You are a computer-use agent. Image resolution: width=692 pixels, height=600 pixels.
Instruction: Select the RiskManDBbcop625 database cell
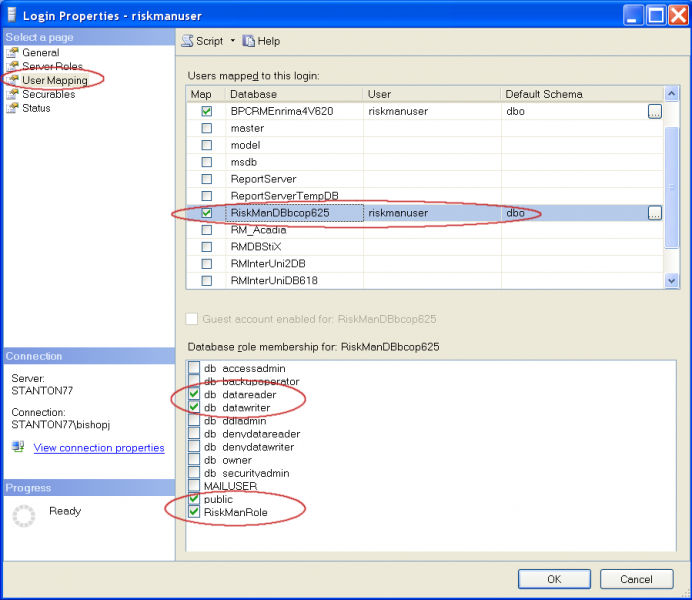coord(294,213)
